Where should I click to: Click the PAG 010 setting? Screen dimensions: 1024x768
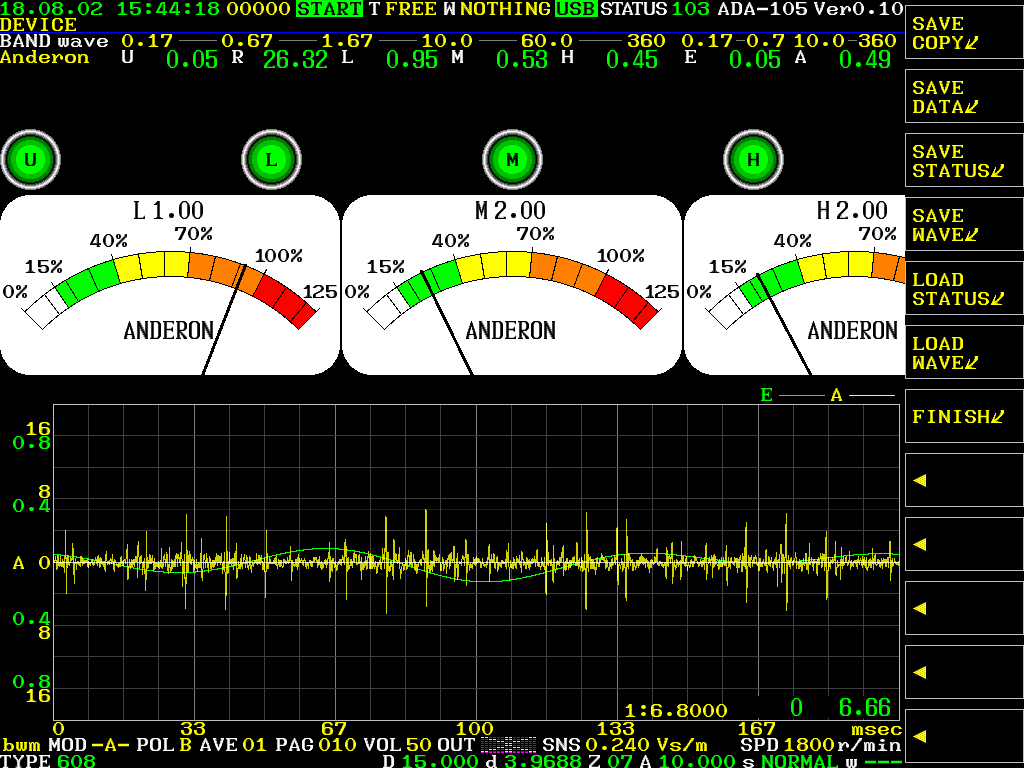pos(316,745)
